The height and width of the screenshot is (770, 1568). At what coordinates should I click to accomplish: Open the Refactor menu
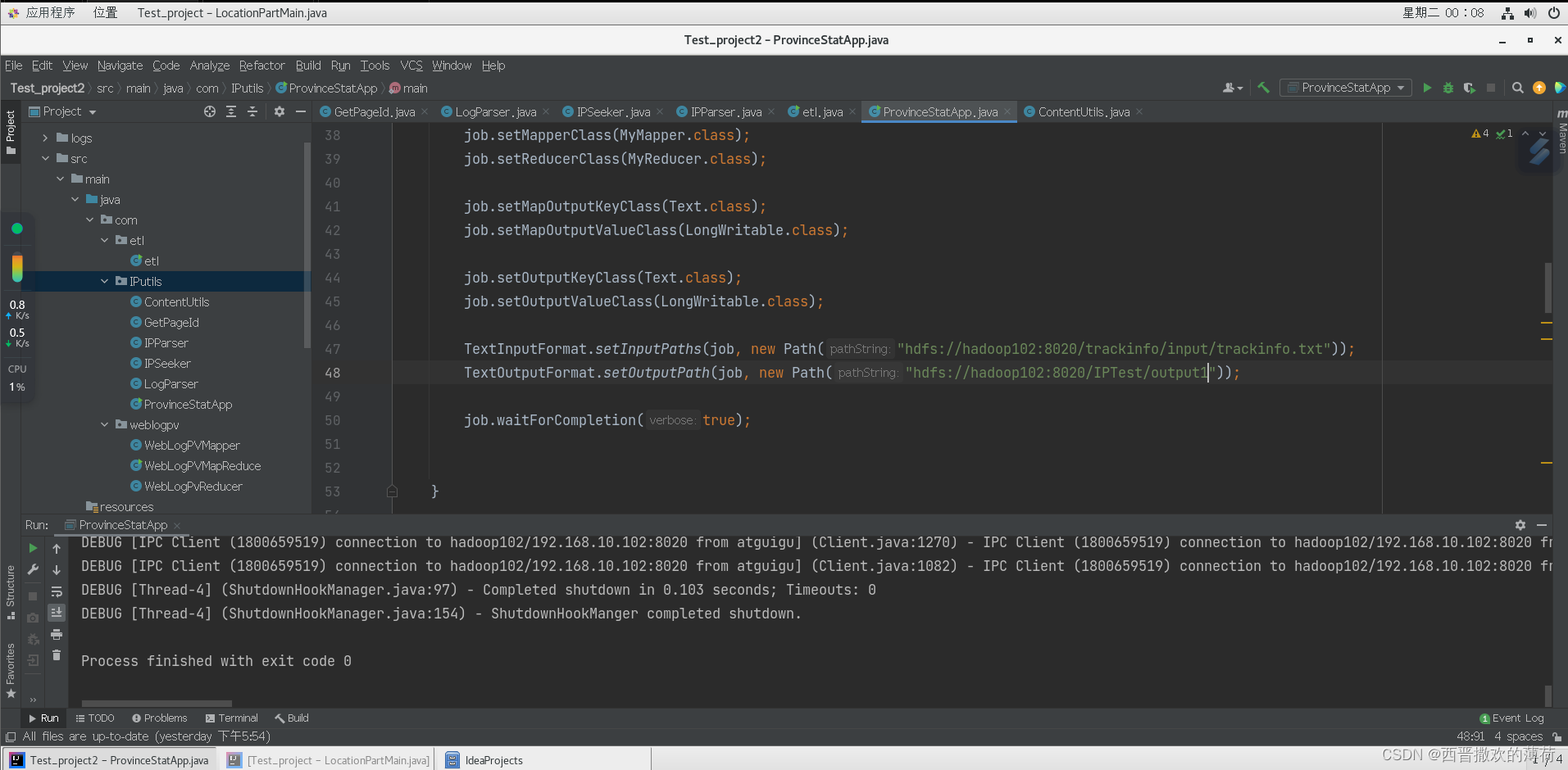point(261,66)
